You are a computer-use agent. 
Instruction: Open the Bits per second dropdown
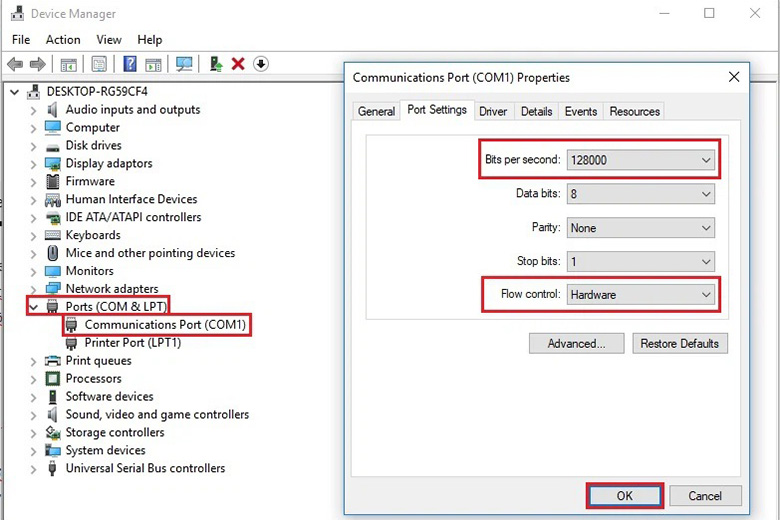pyautogui.click(x=641, y=160)
